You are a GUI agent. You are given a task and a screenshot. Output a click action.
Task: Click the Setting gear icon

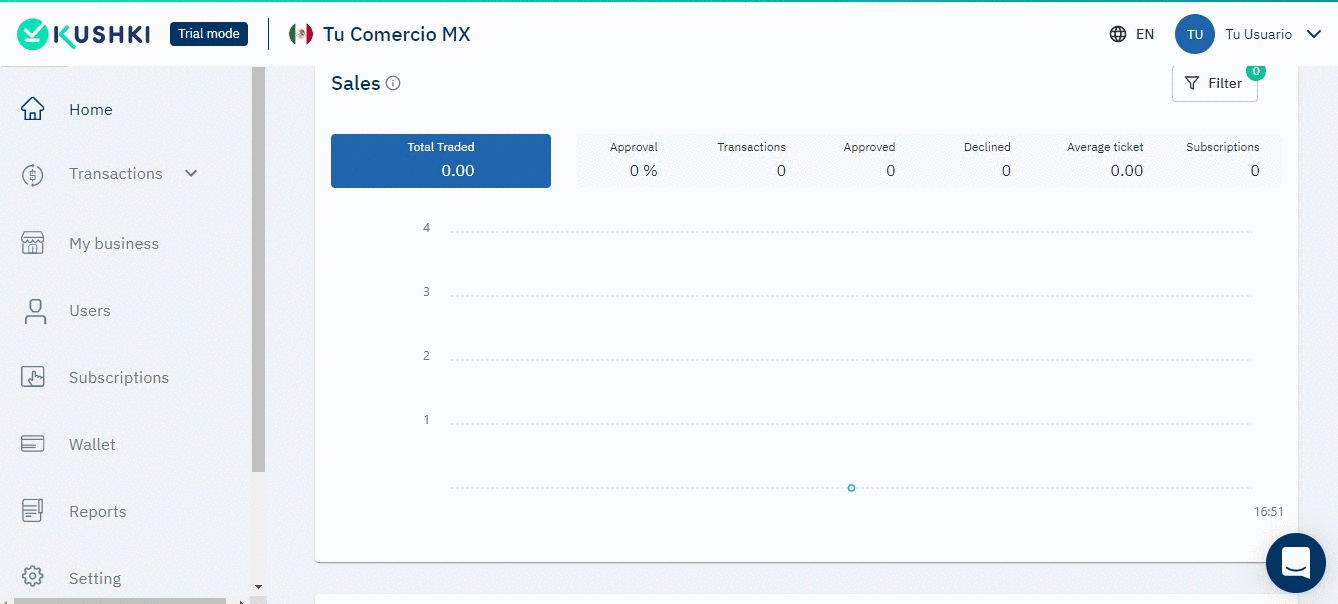coord(33,577)
